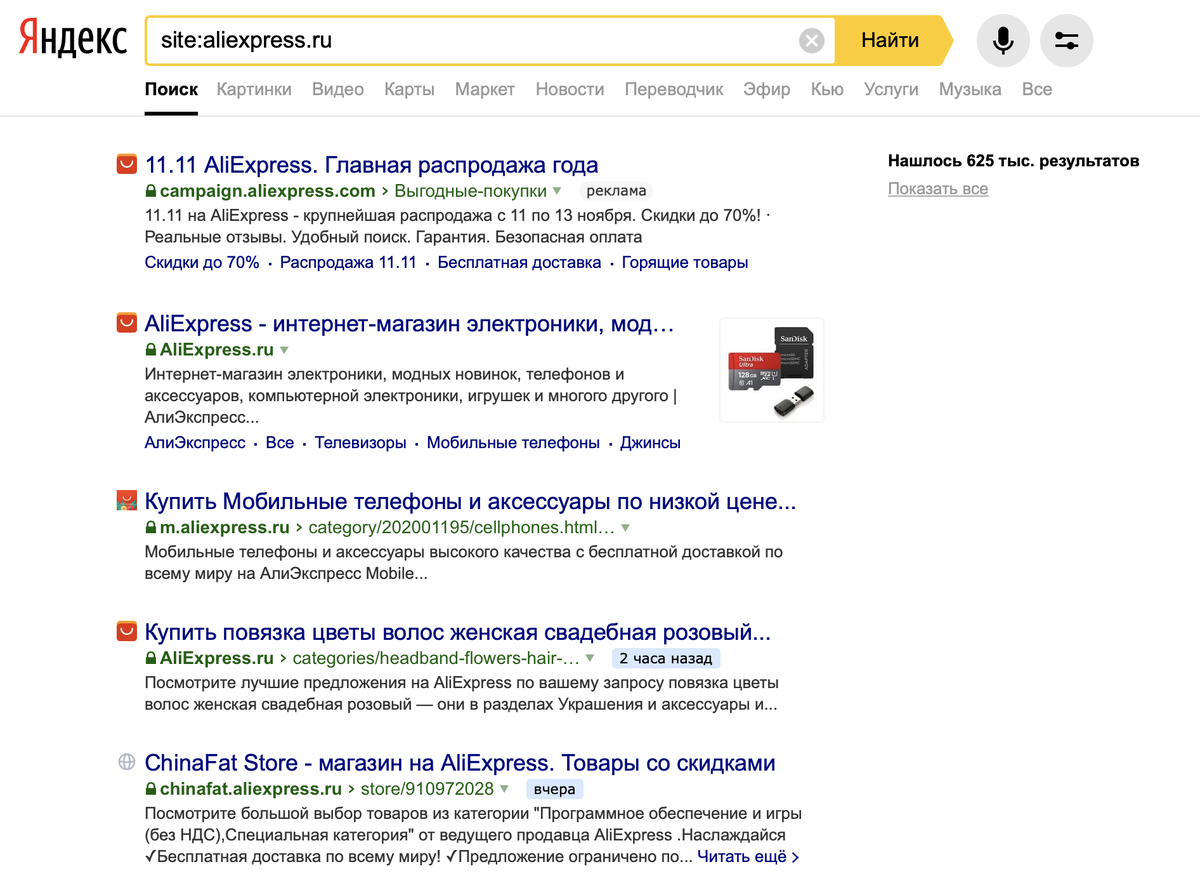Switch to the Видео tab
This screenshot has width=1200, height=876.
[338, 89]
